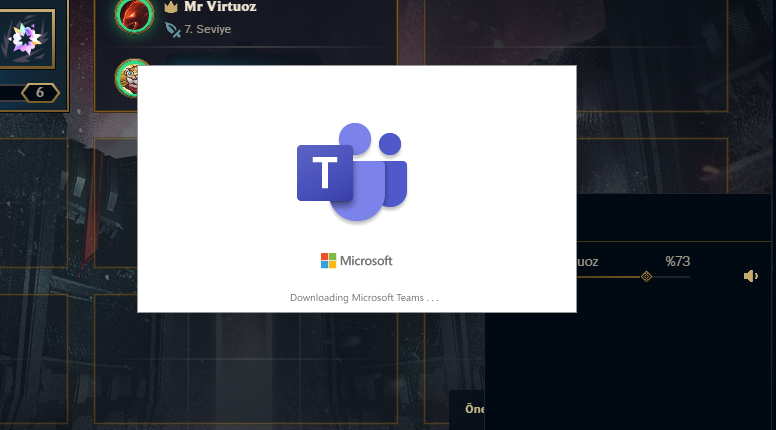Click the 'Downloading Microsoft Teams' status text
Image resolution: width=776 pixels, height=430 pixels.
coord(364,298)
